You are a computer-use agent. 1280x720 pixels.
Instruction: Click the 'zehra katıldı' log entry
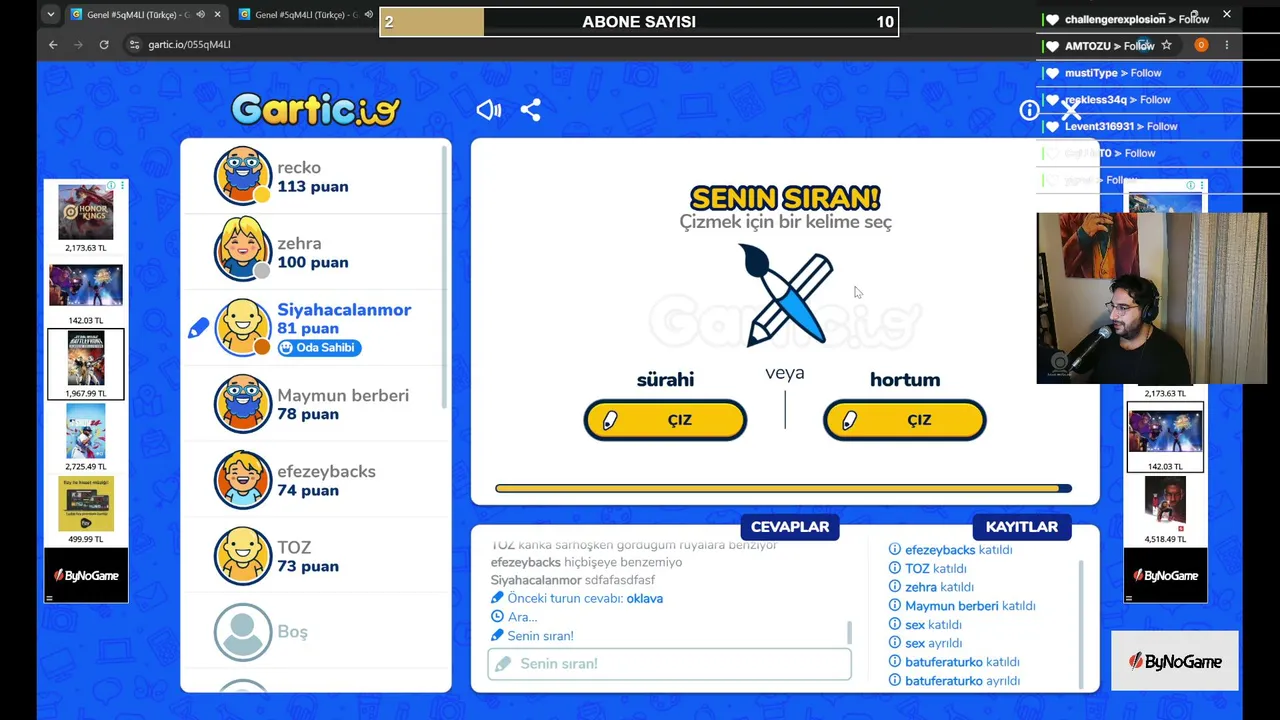[939, 587]
